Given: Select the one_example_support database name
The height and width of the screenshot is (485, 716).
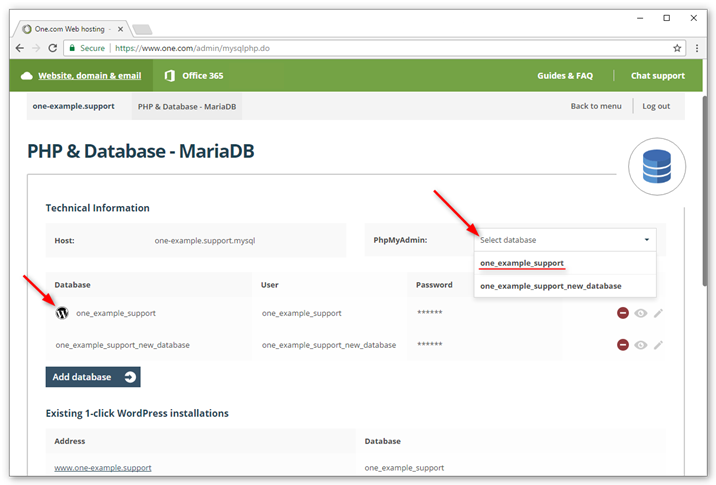Looking at the screenshot, I should click(116, 313).
